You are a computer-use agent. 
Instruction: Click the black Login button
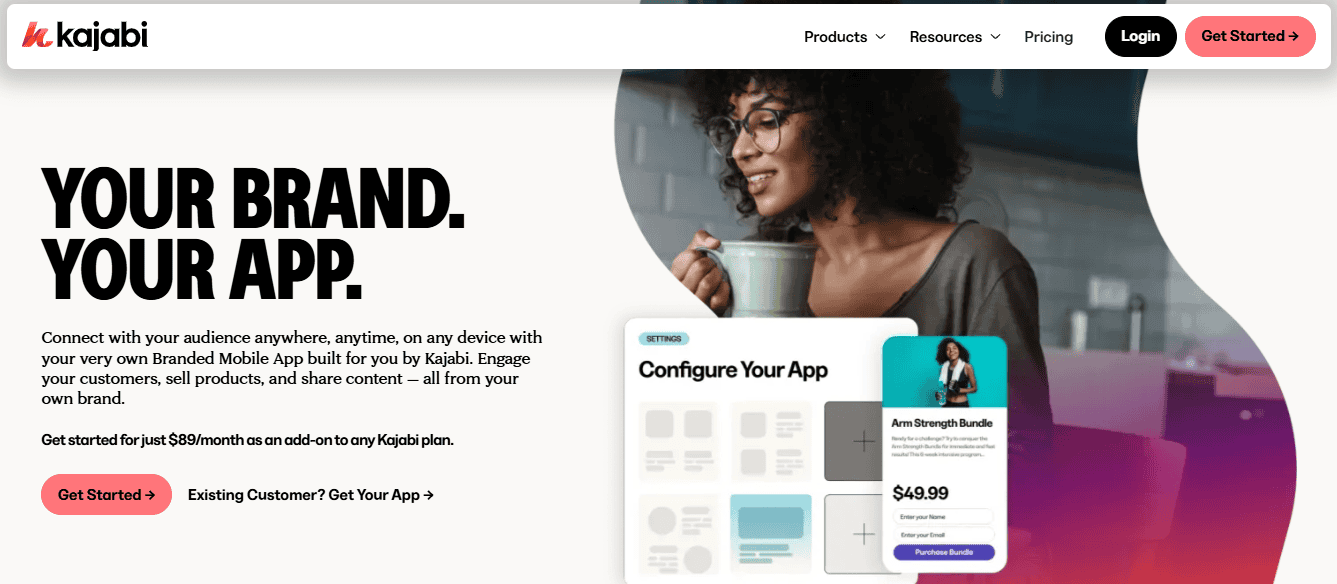(1140, 36)
